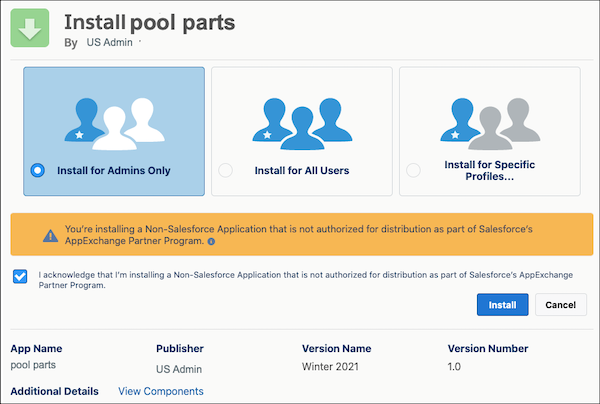The height and width of the screenshot is (404, 600).
Task: Click the orange warning message text
Action: tap(298, 235)
